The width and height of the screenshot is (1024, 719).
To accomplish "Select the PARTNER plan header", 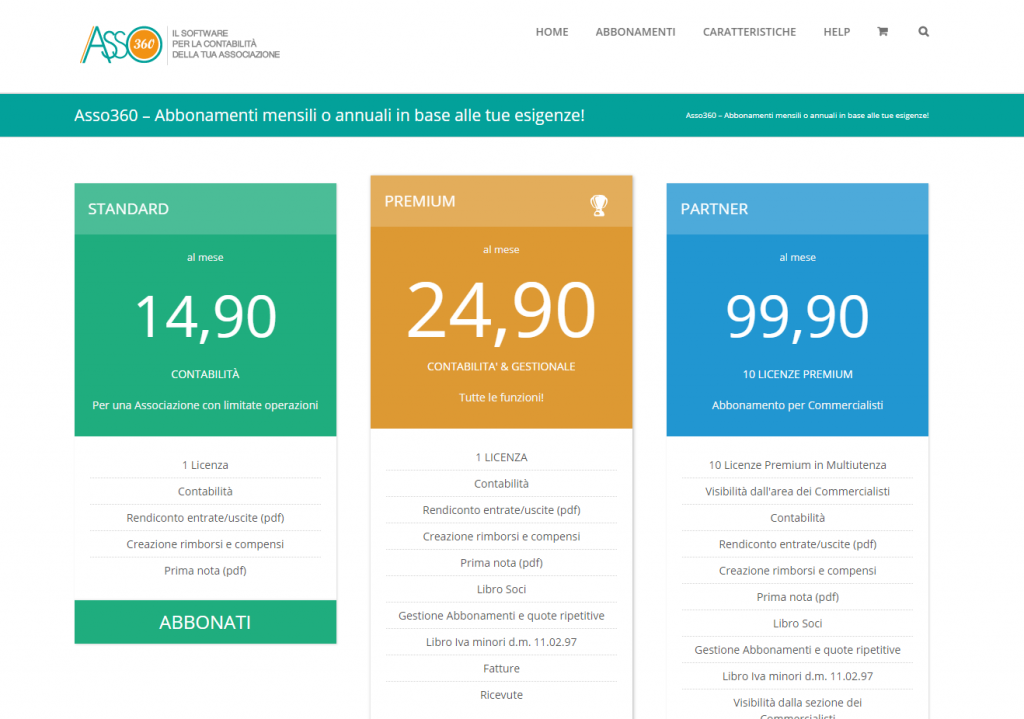I will coord(797,209).
